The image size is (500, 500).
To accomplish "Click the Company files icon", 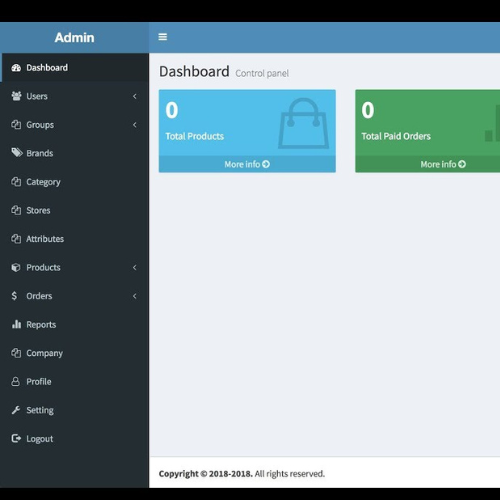I will click(16, 353).
